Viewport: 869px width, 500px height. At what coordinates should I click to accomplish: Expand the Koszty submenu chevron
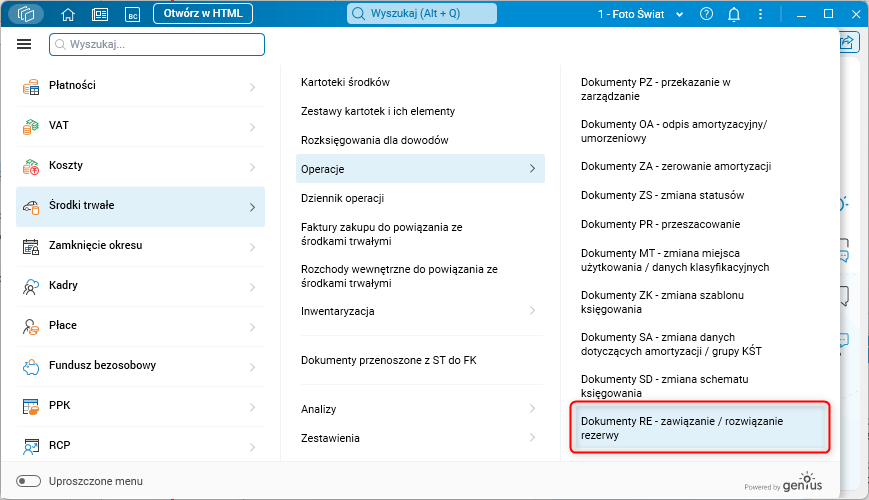pyautogui.click(x=252, y=167)
